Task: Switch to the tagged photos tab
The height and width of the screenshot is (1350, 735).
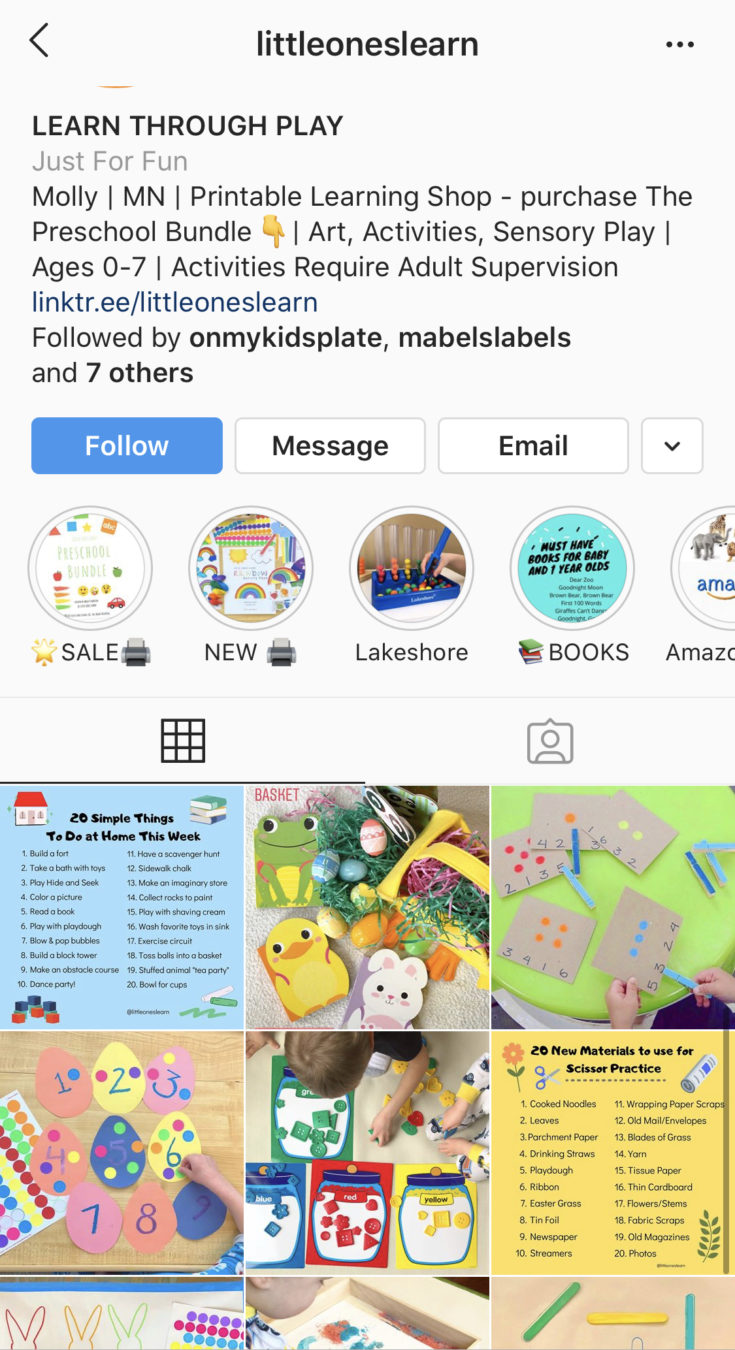Action: pyautogui.click(x=550, y=741)
